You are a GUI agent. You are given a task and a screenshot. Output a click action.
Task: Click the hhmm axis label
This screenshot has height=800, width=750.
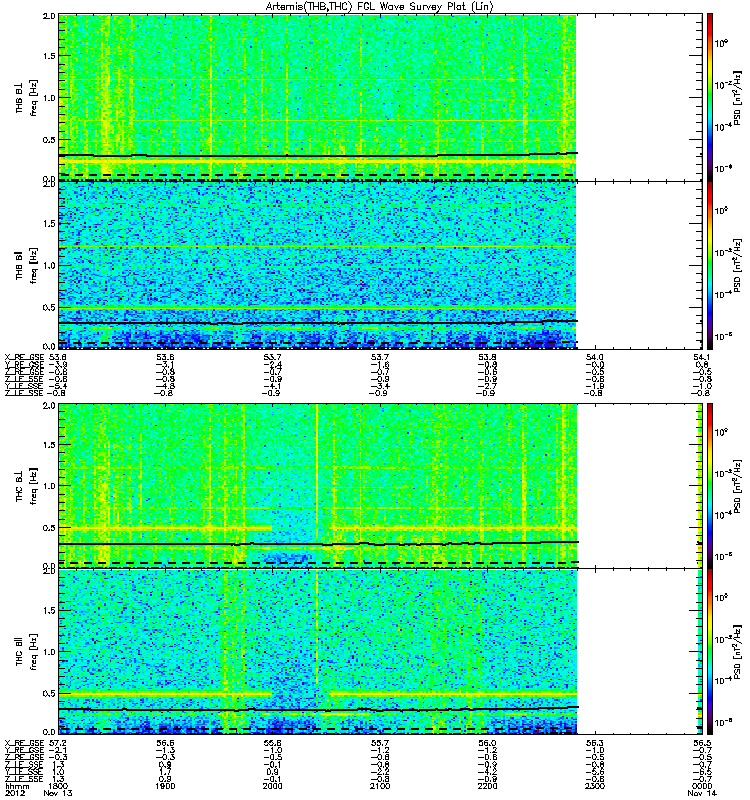[x=15, y=786]
